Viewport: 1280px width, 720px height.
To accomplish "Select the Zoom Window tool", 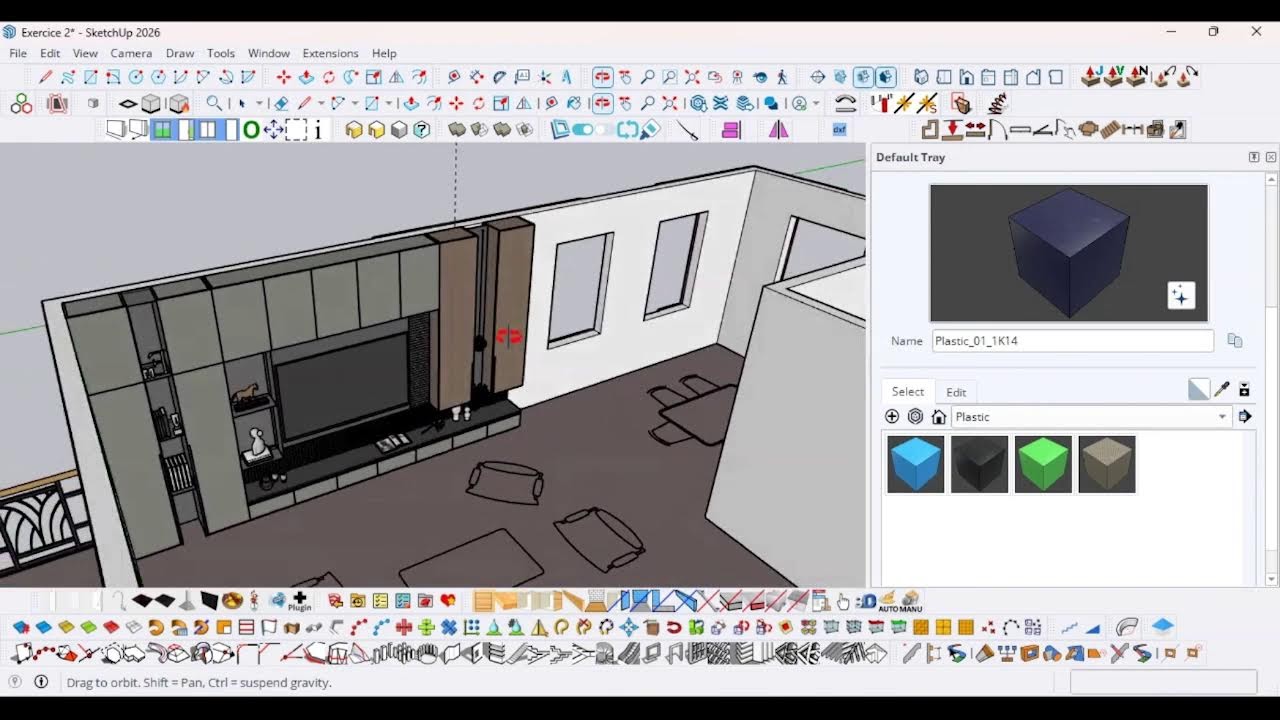I will point(670,77).
